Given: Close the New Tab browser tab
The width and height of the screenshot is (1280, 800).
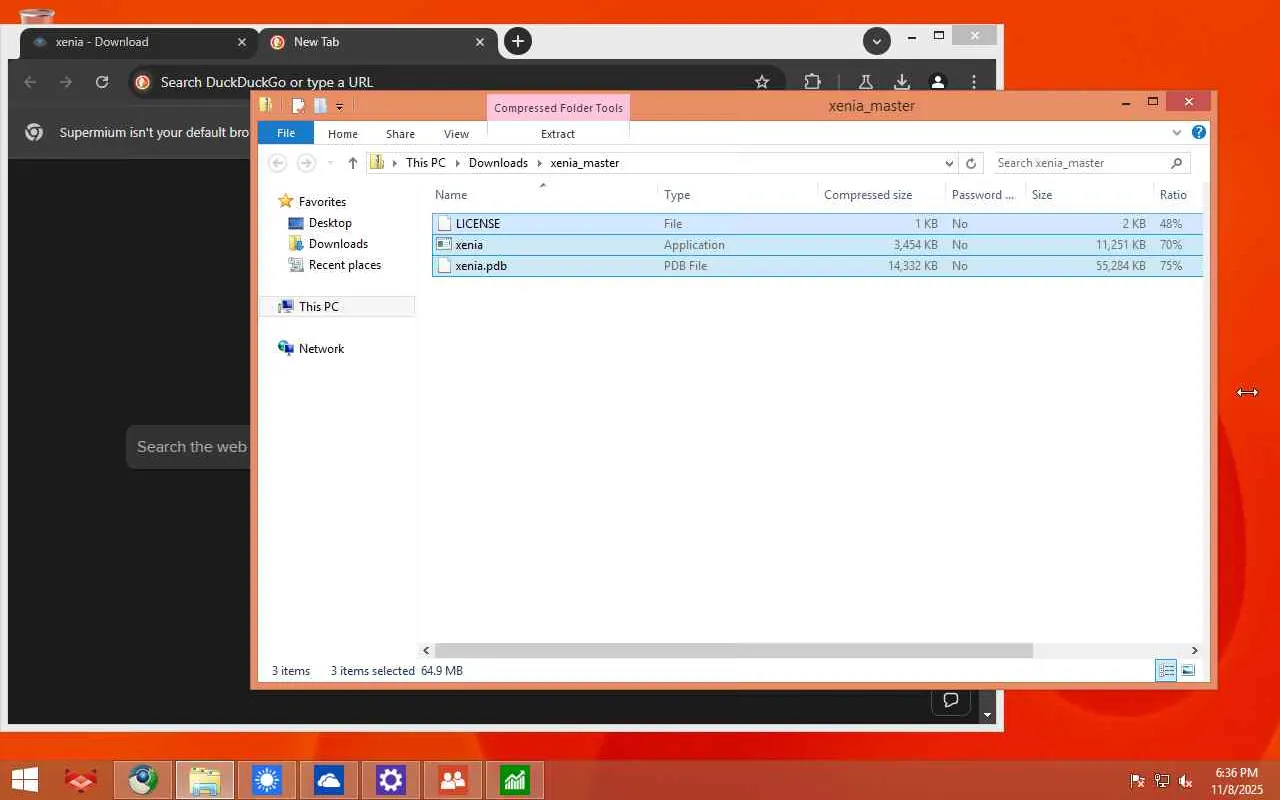Looking at the screenshot, I should point(480,42).
